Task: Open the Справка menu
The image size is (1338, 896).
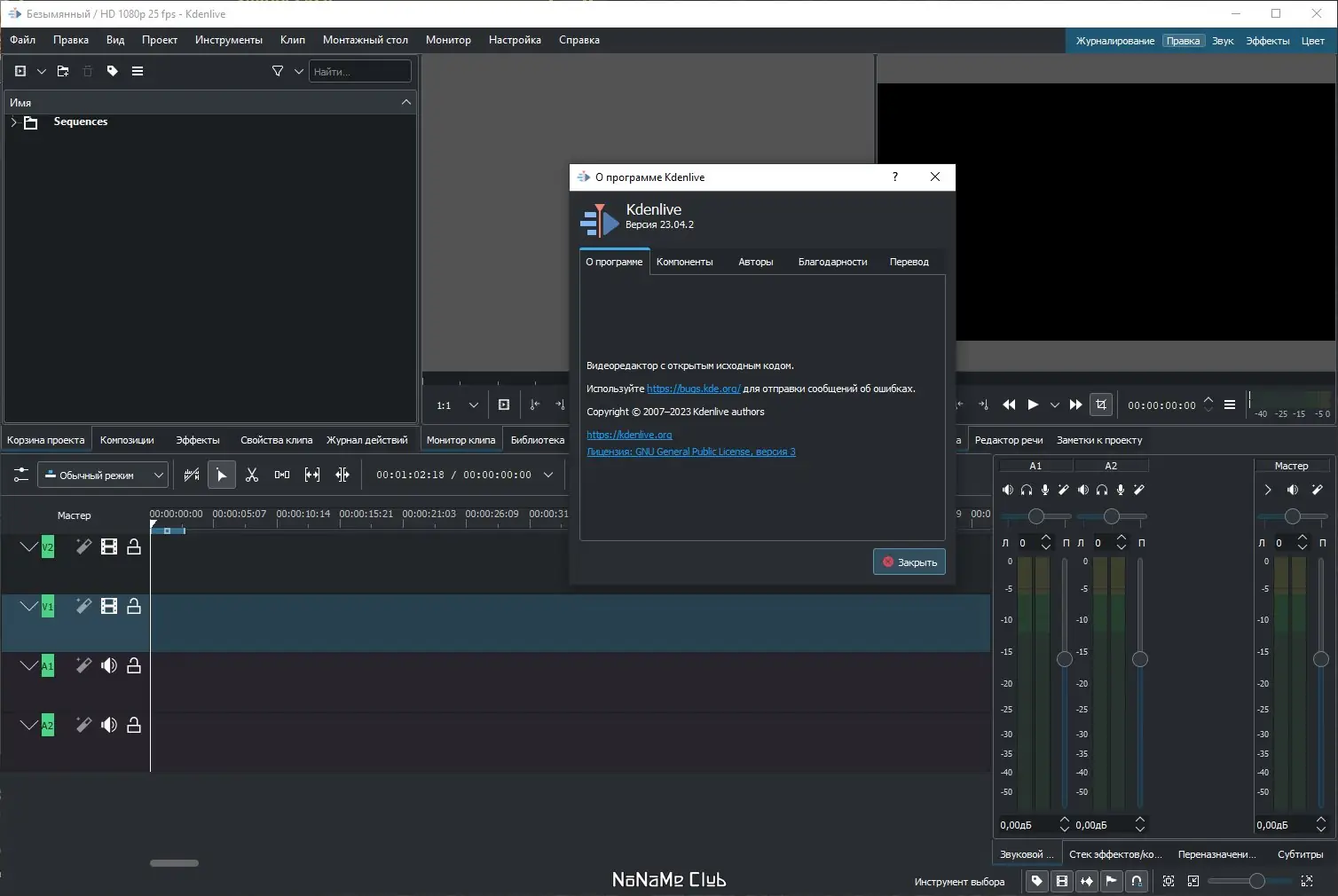Action: tap(579, 40)
